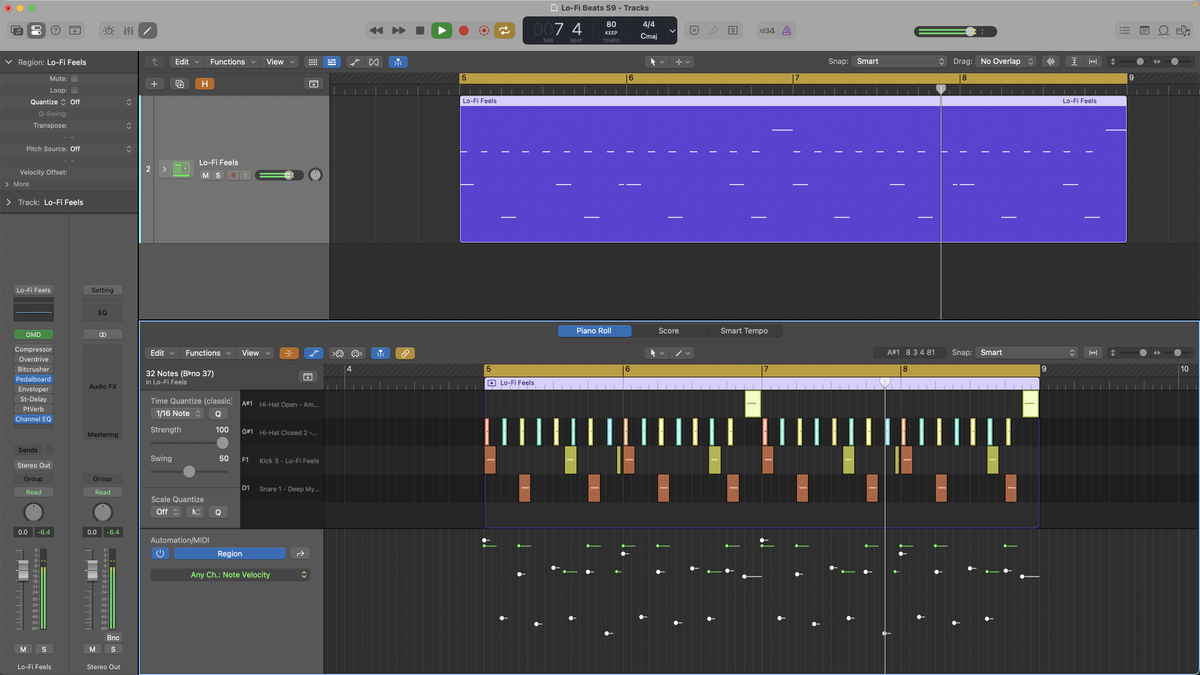This screenshot has width=1200, height=675.
Task: Open the List Editors icon top right
Action: (x=1124, y=30)
